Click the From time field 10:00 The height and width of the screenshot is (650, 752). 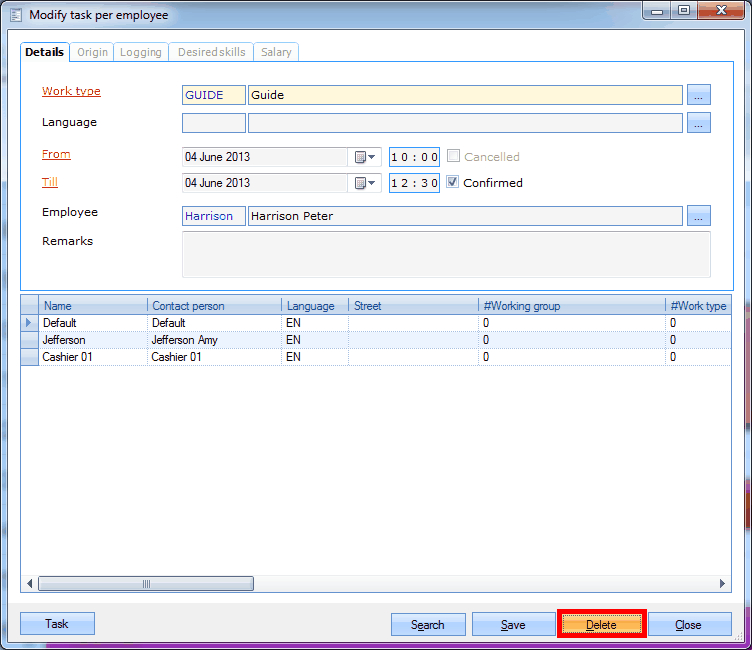[414, 157]
